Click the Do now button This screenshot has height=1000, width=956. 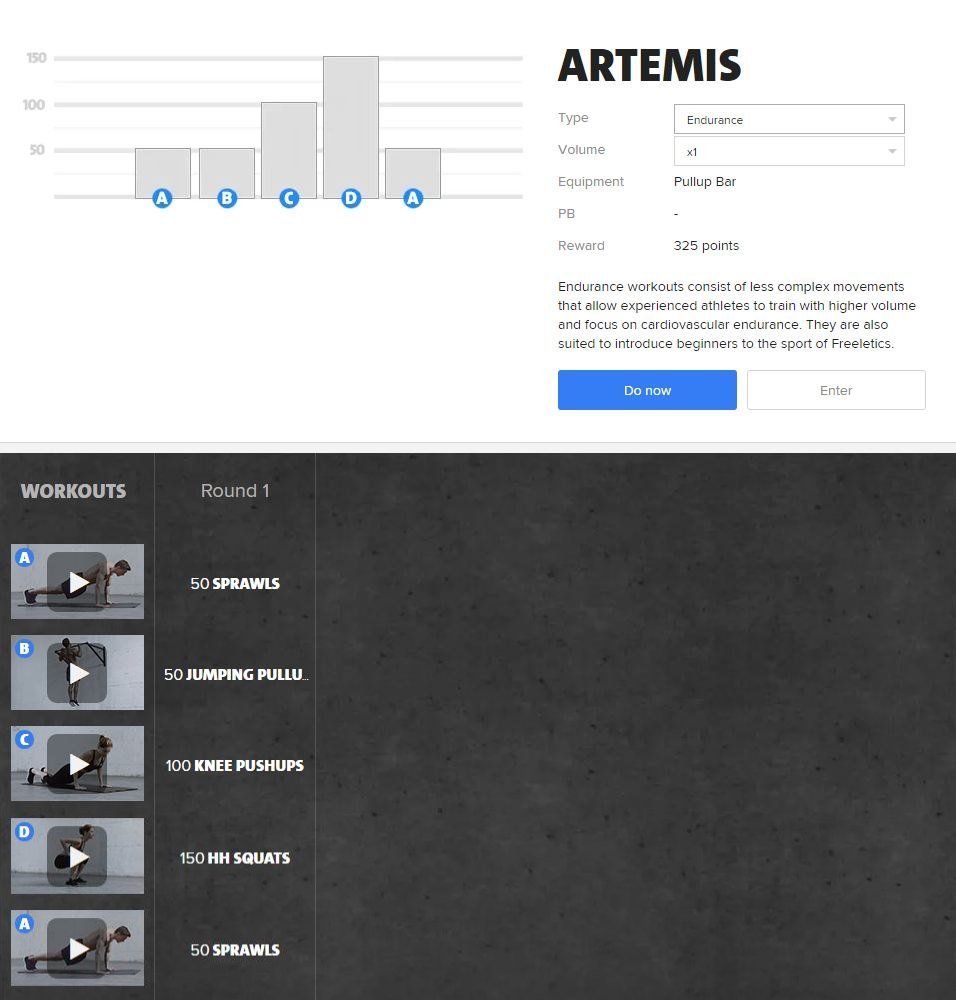[647, 390]
